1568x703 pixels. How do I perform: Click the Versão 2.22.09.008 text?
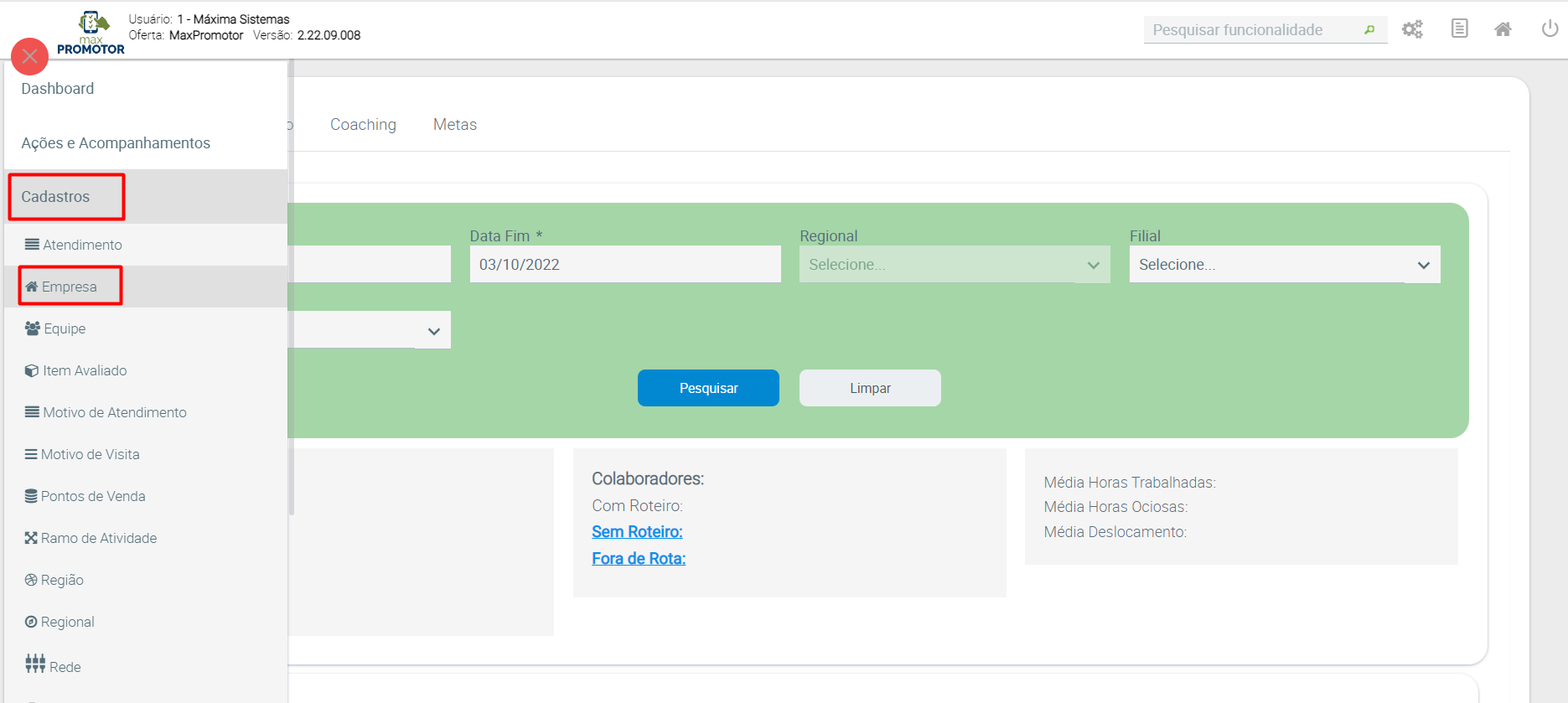pyautogui.click(x=307, y=35)
